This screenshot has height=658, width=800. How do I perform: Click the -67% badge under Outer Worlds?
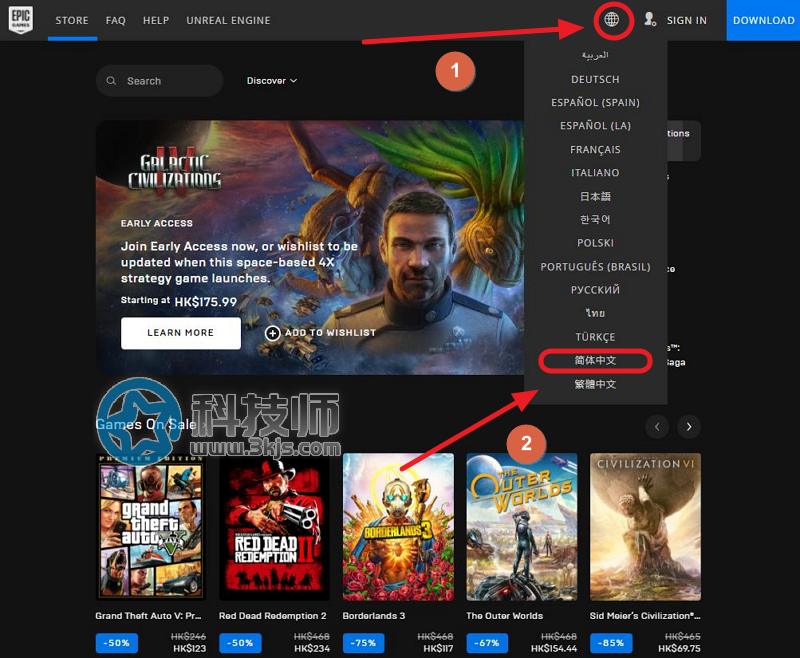487,643
